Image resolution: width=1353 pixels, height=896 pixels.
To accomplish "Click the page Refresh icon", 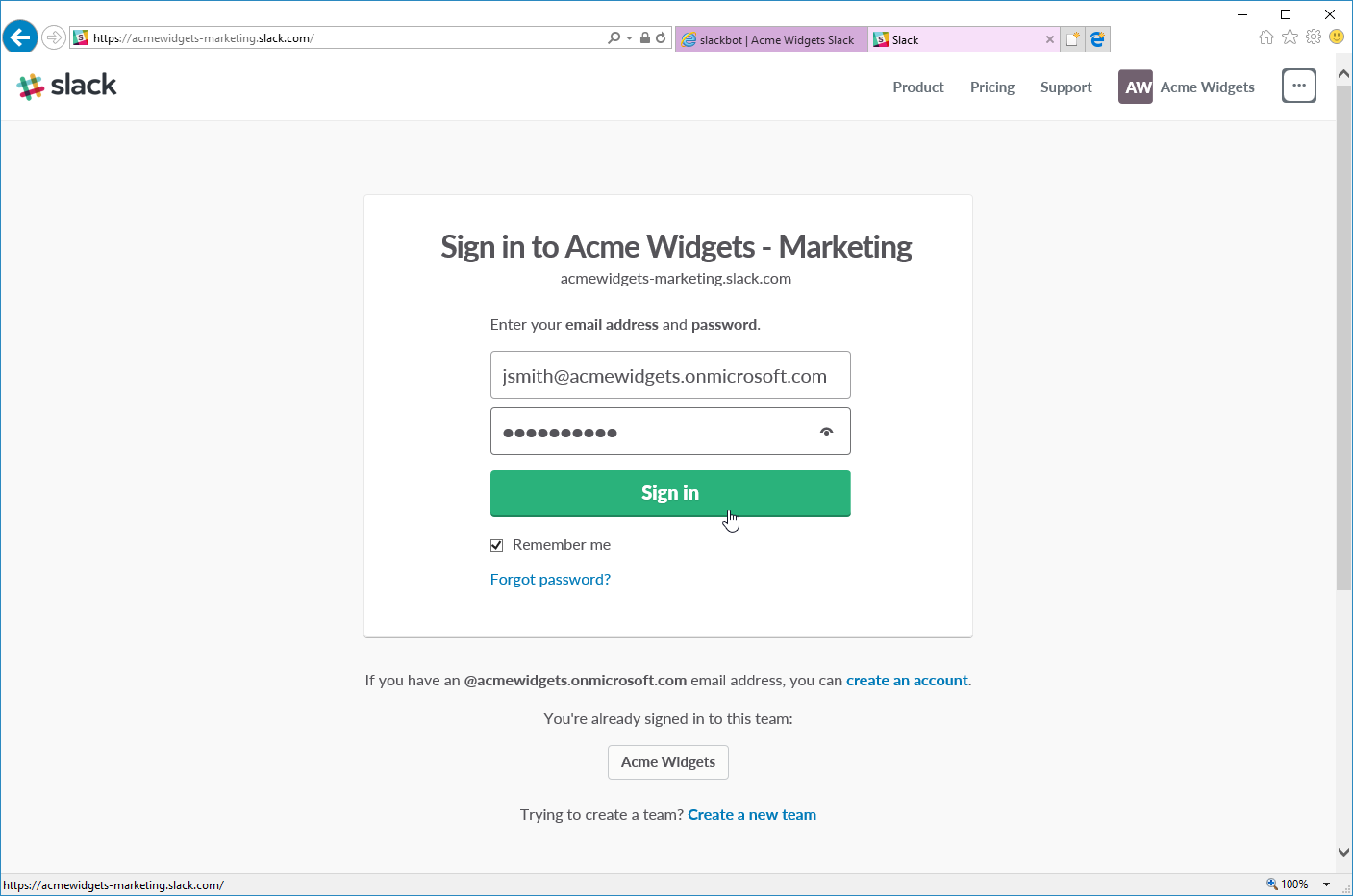I will click(x=661, y=37).
